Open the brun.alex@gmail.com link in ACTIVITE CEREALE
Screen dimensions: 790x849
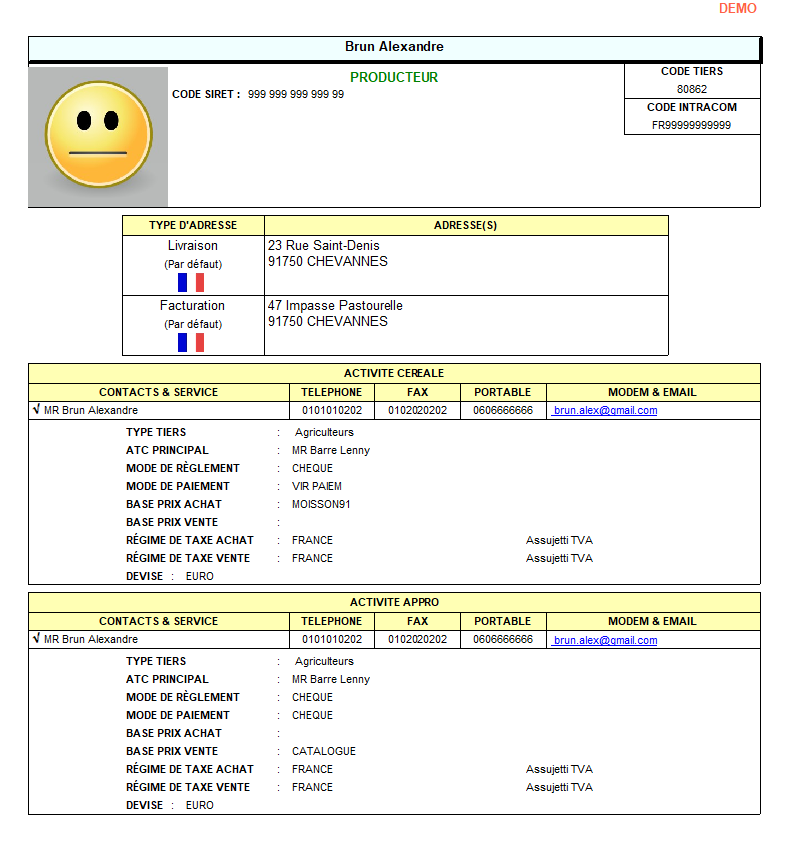tap(605, 411)
